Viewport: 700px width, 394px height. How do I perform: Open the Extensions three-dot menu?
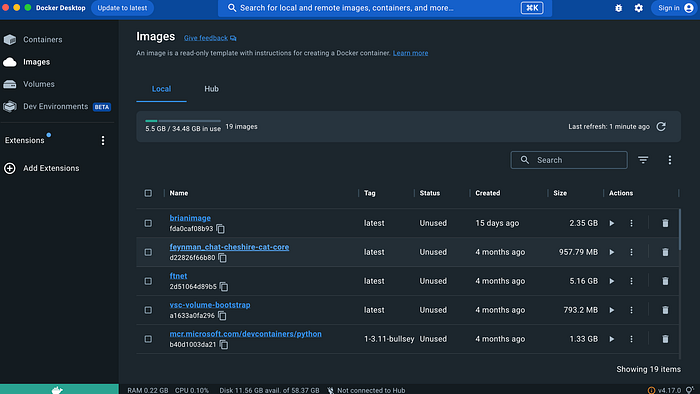point(103,141)
